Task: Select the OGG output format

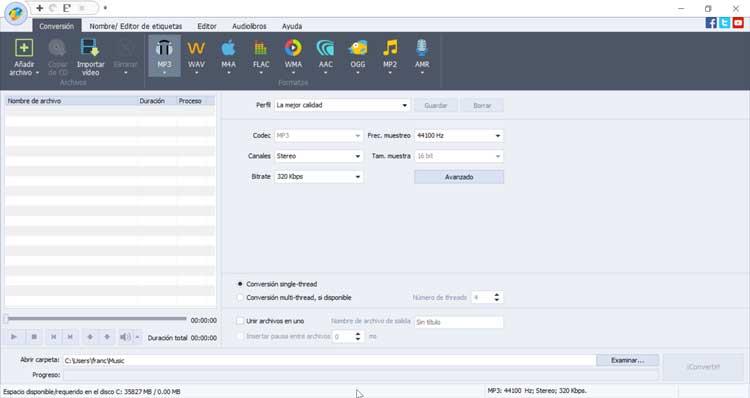Action: (358, 55)
